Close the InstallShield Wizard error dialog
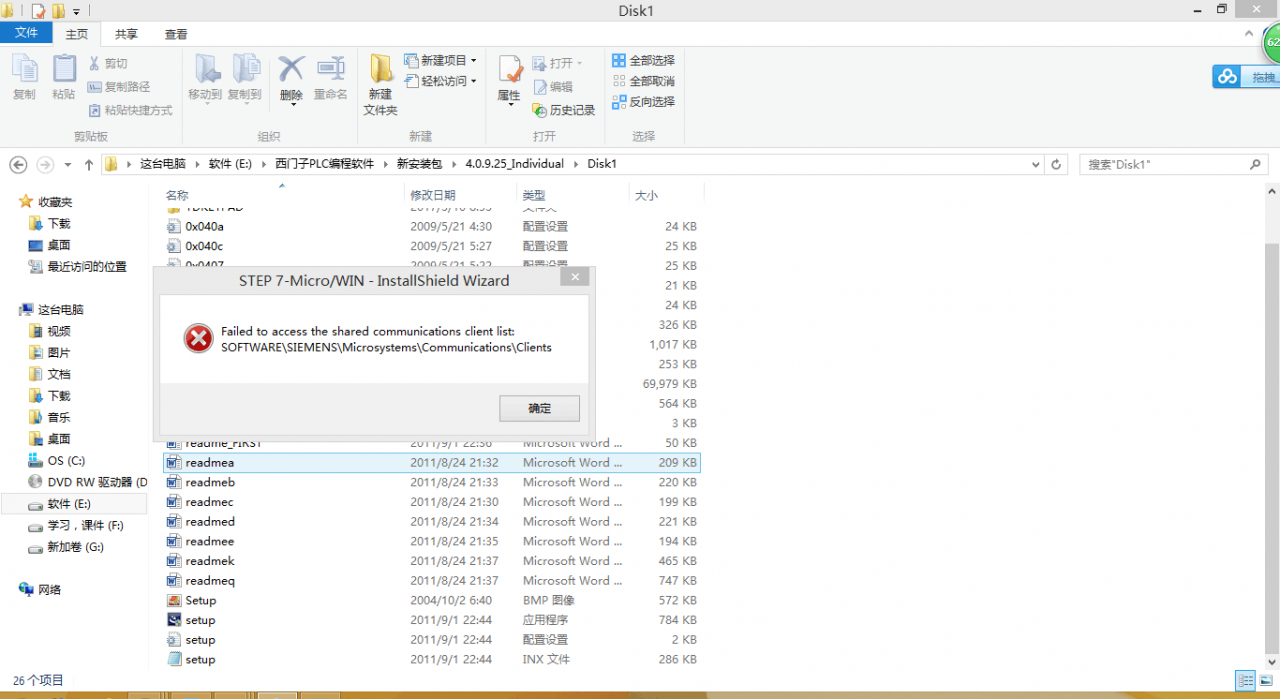This screenshot has width=1280, height=699. [574, 278]
